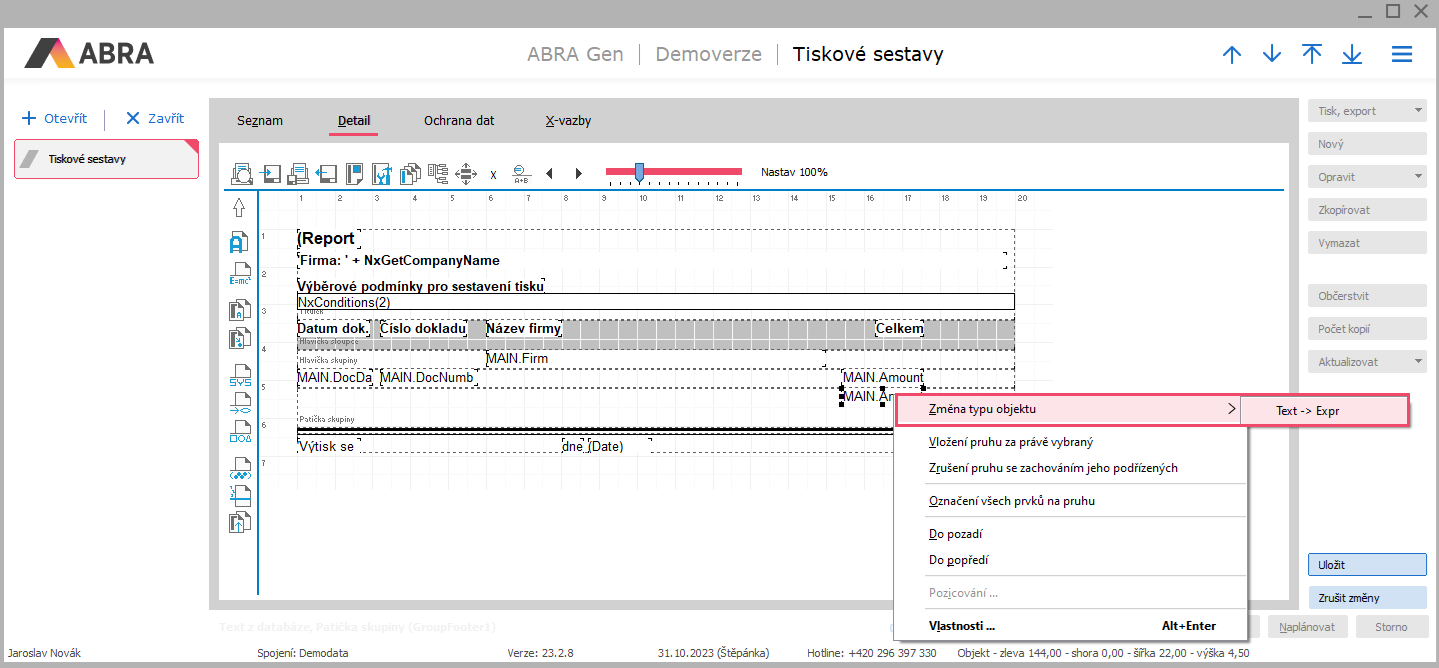Click the arrow-left band toolbar icon
The width and height of the screenshot is (1439, 668).
(326, 174)
